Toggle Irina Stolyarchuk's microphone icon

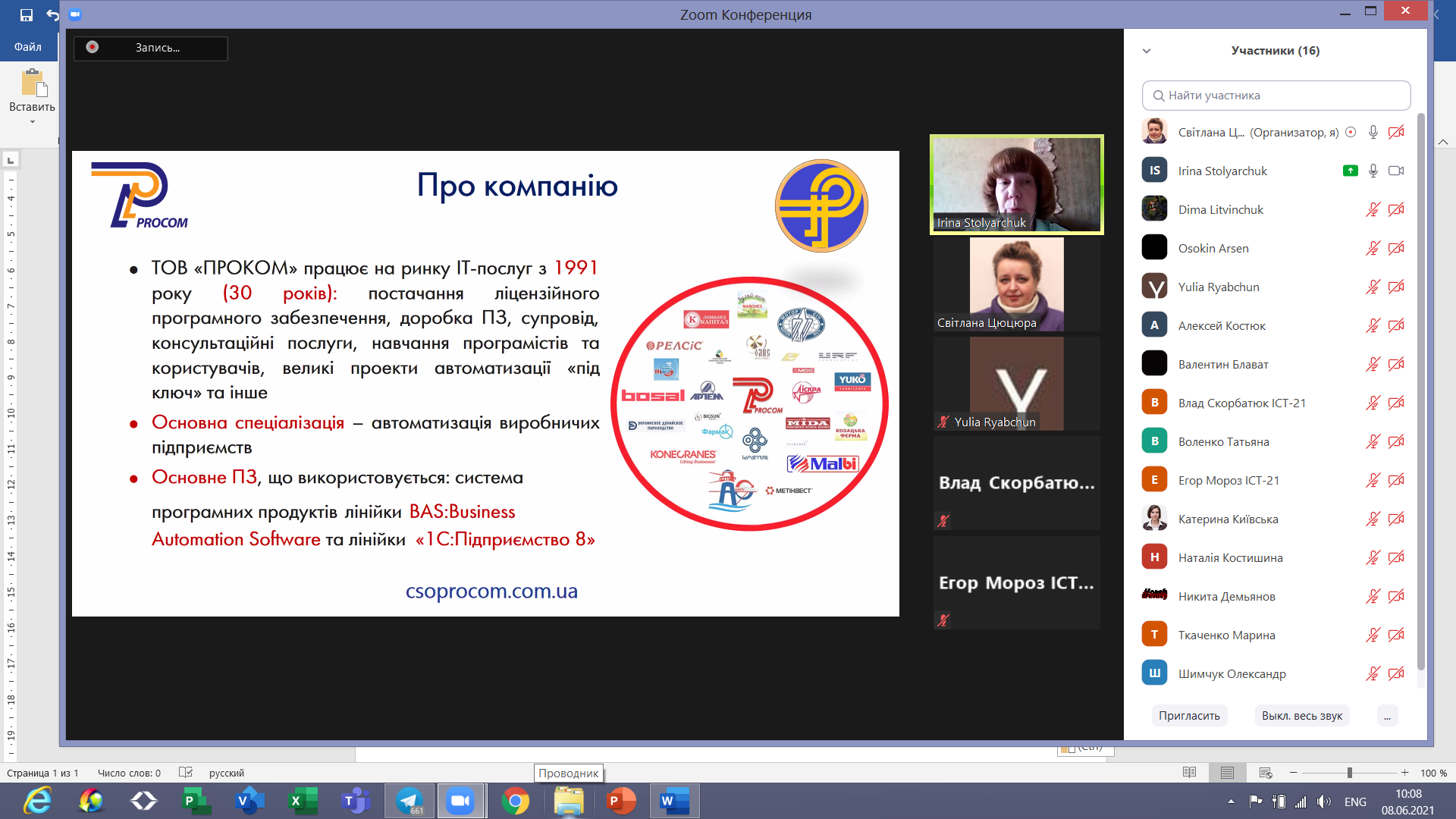1373,171
